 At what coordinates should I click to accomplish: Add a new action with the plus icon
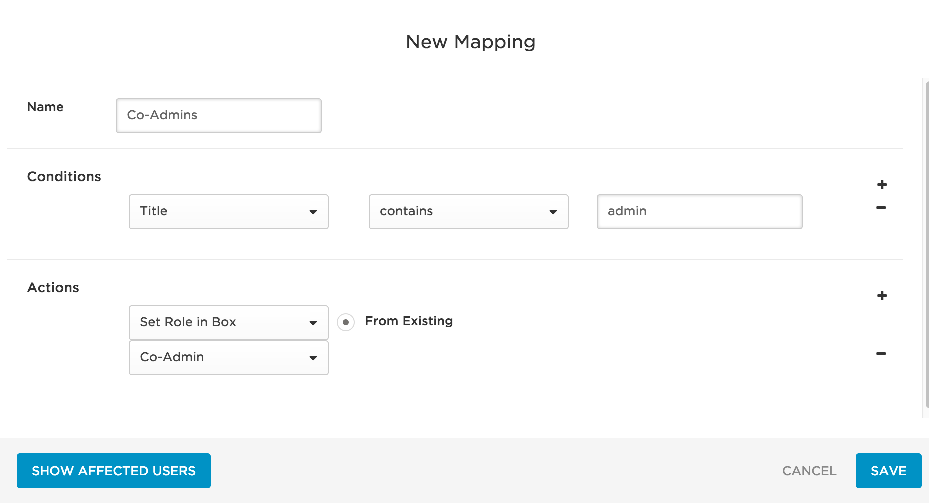(882, 296)
